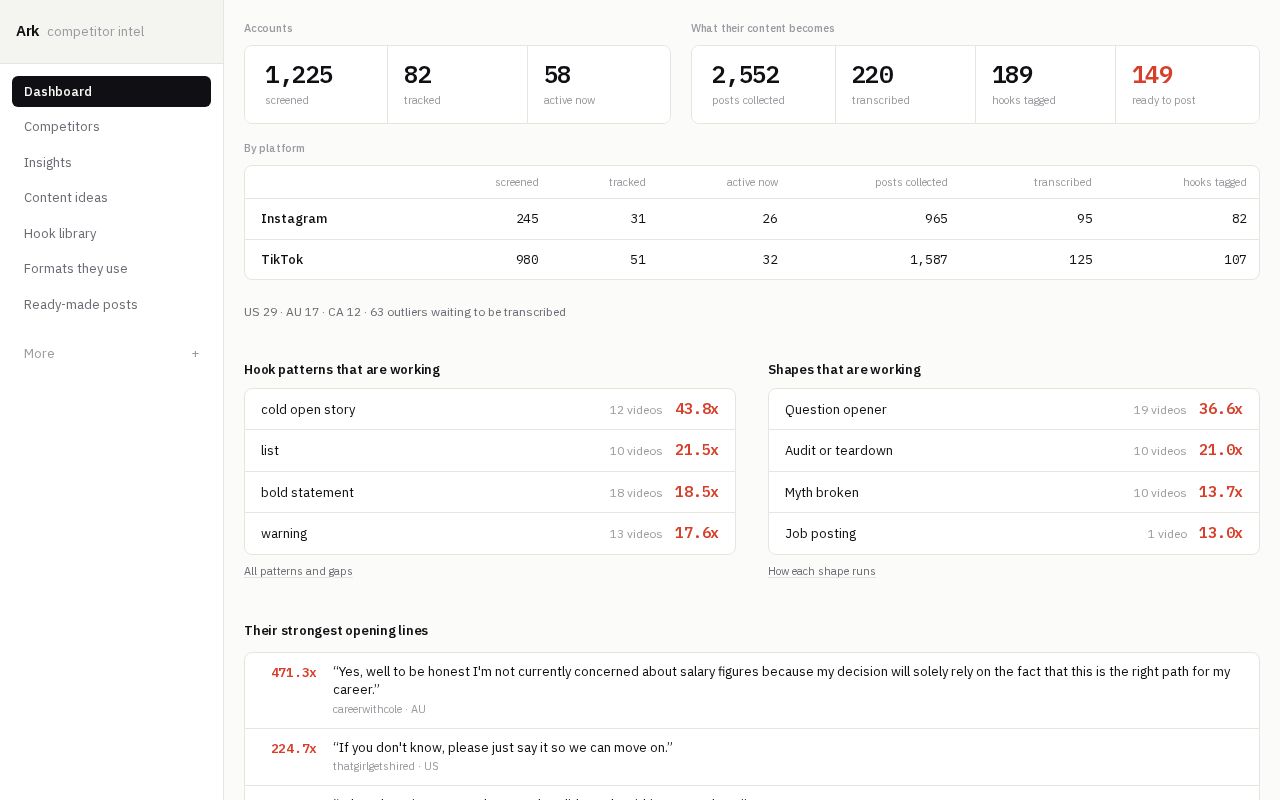
Task: Select the TikTok platform row
Action: click(752, 260)
